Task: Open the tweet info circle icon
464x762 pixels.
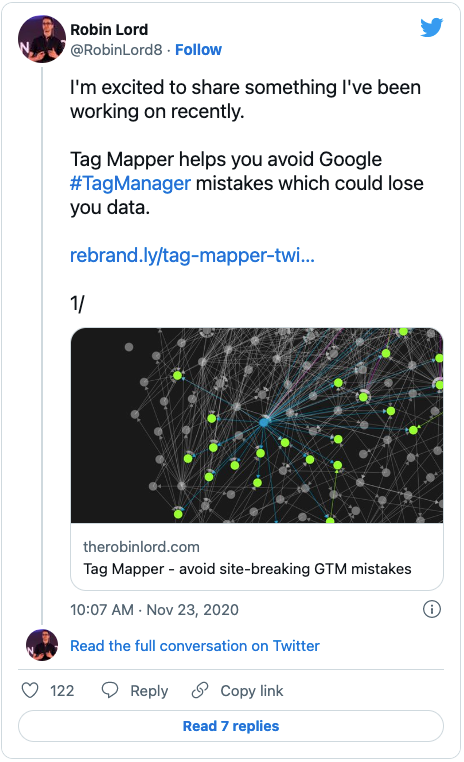Action: click(x=432, y=609)
